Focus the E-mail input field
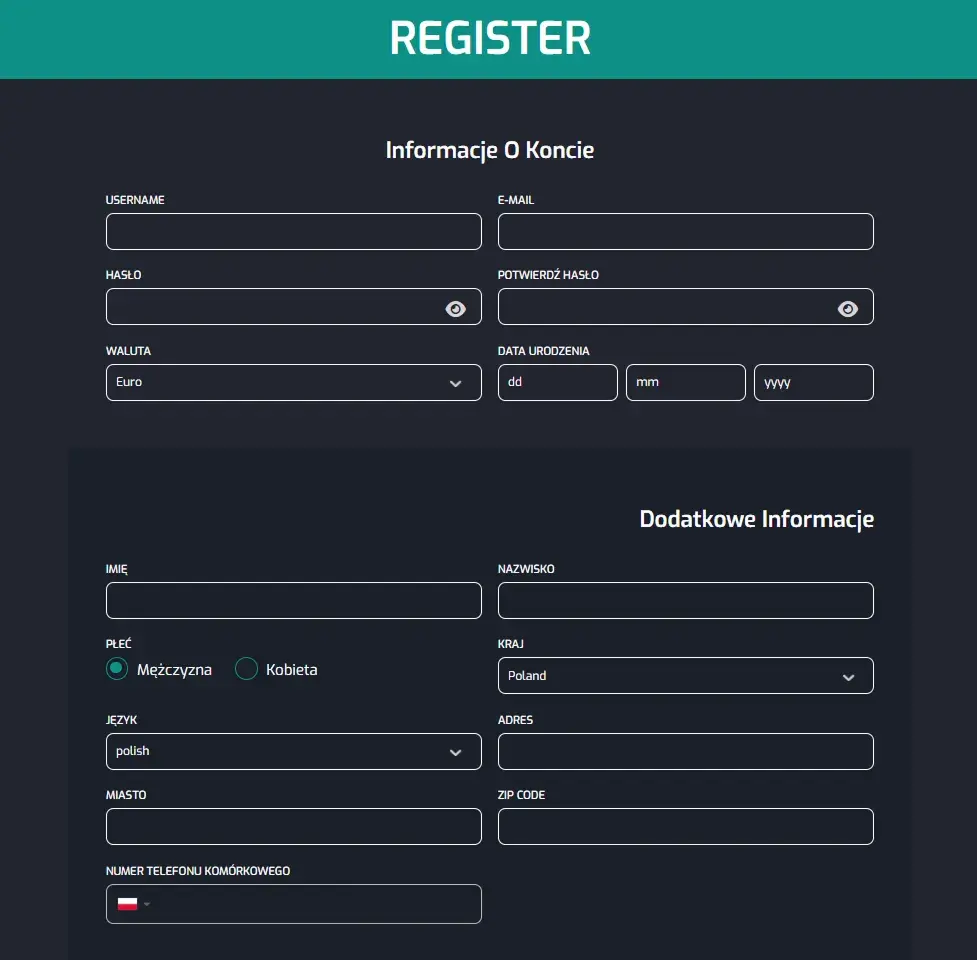The height and width of the screenshot is (960, 977). pos(685,232)
